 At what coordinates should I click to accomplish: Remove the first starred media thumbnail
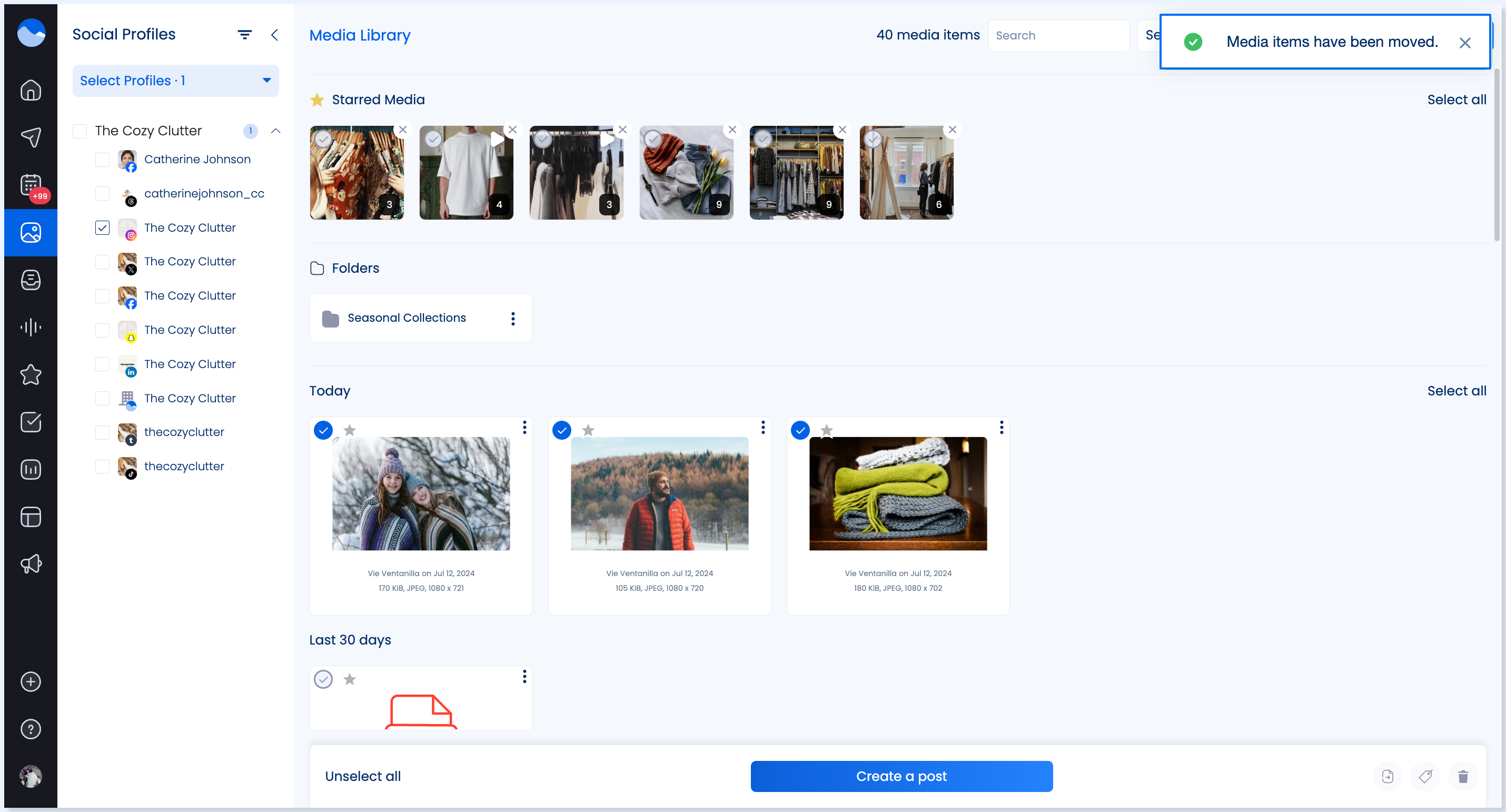click(403, 129)
